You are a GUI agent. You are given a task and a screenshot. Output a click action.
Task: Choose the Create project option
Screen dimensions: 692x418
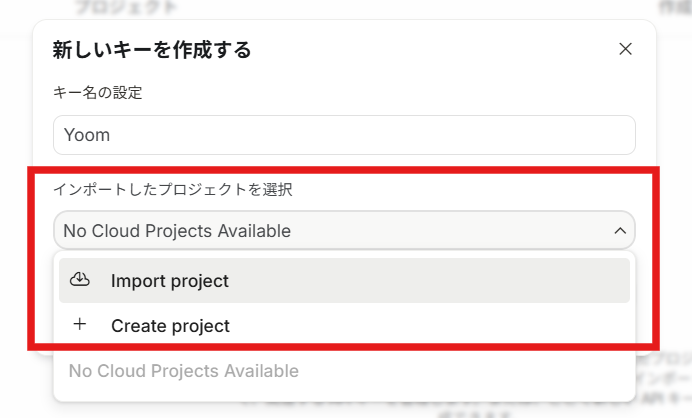coord(344,325)
